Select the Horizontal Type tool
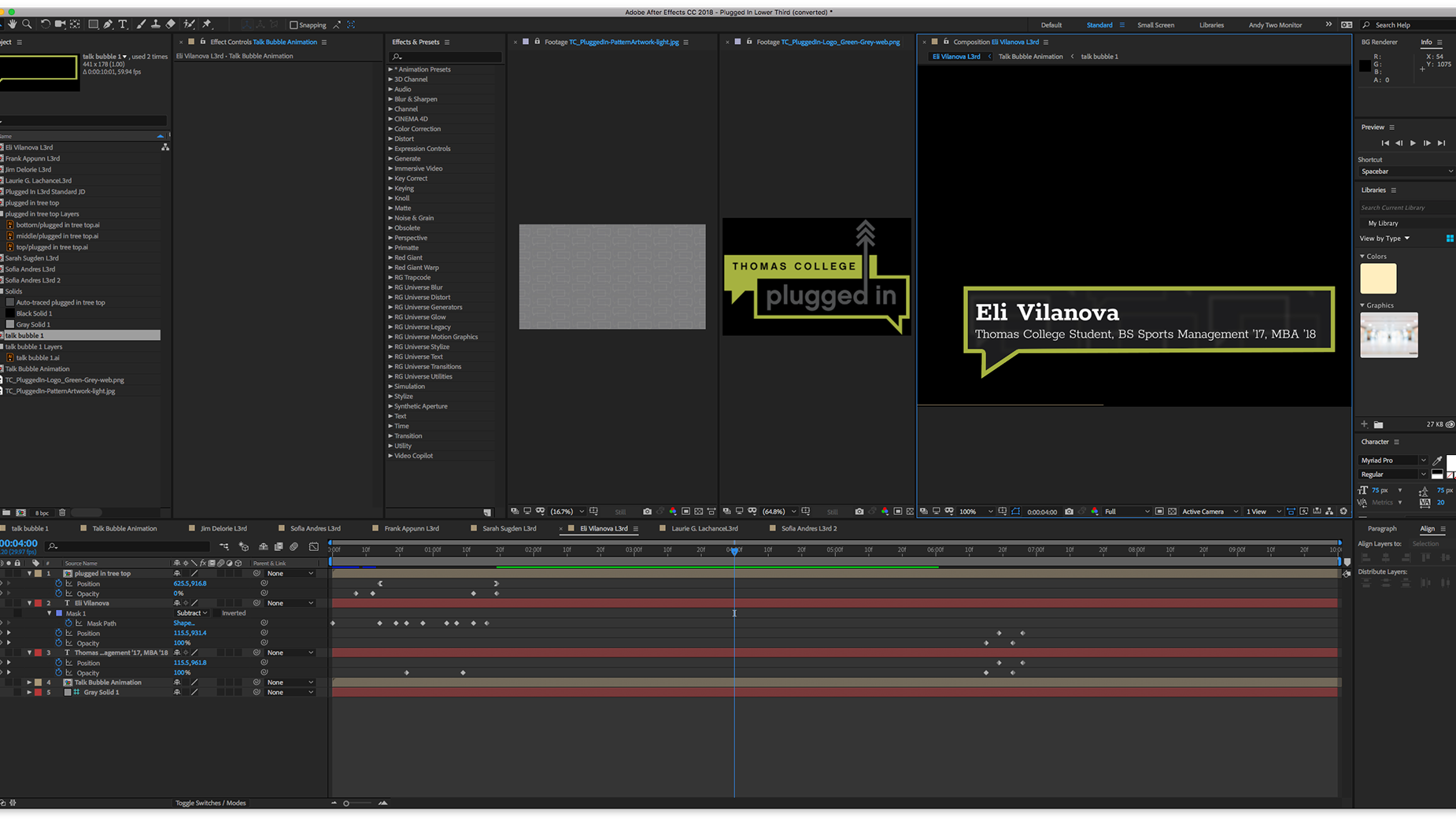This screenshot has width=1456, height=821. (123, 24)
